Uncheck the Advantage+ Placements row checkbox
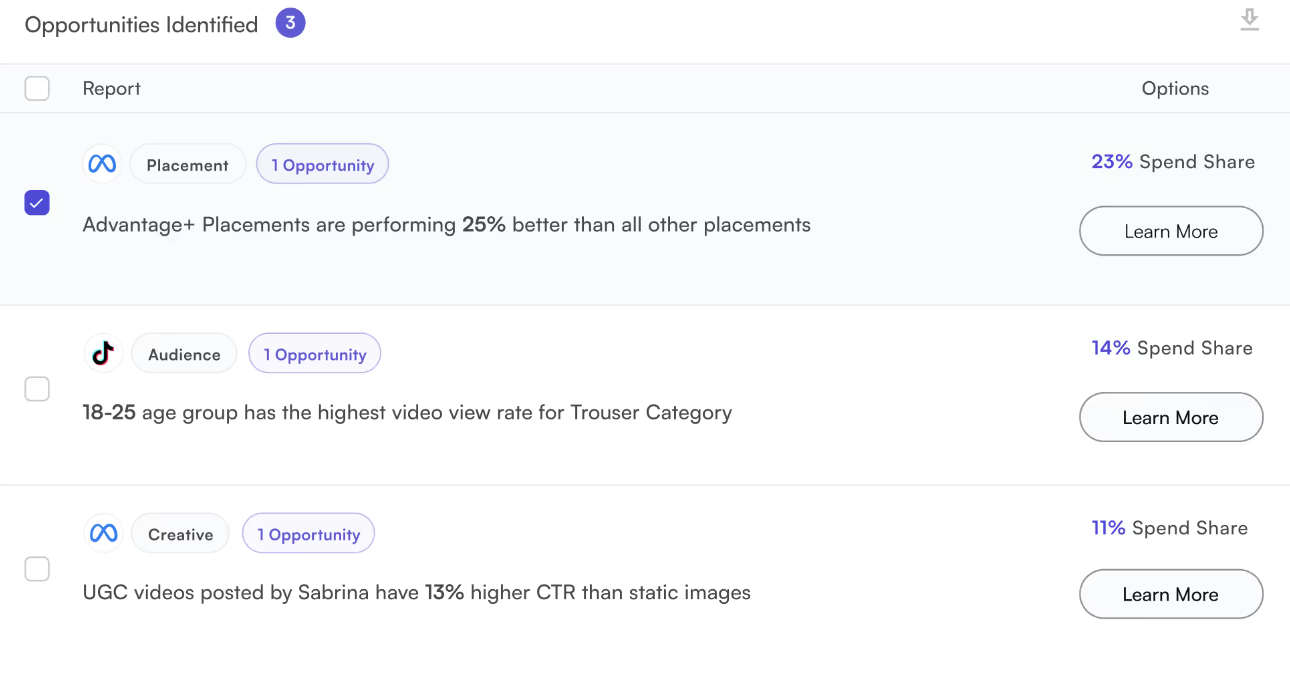The width and height of the screenshot is (1290, 676). click(37, 203)
